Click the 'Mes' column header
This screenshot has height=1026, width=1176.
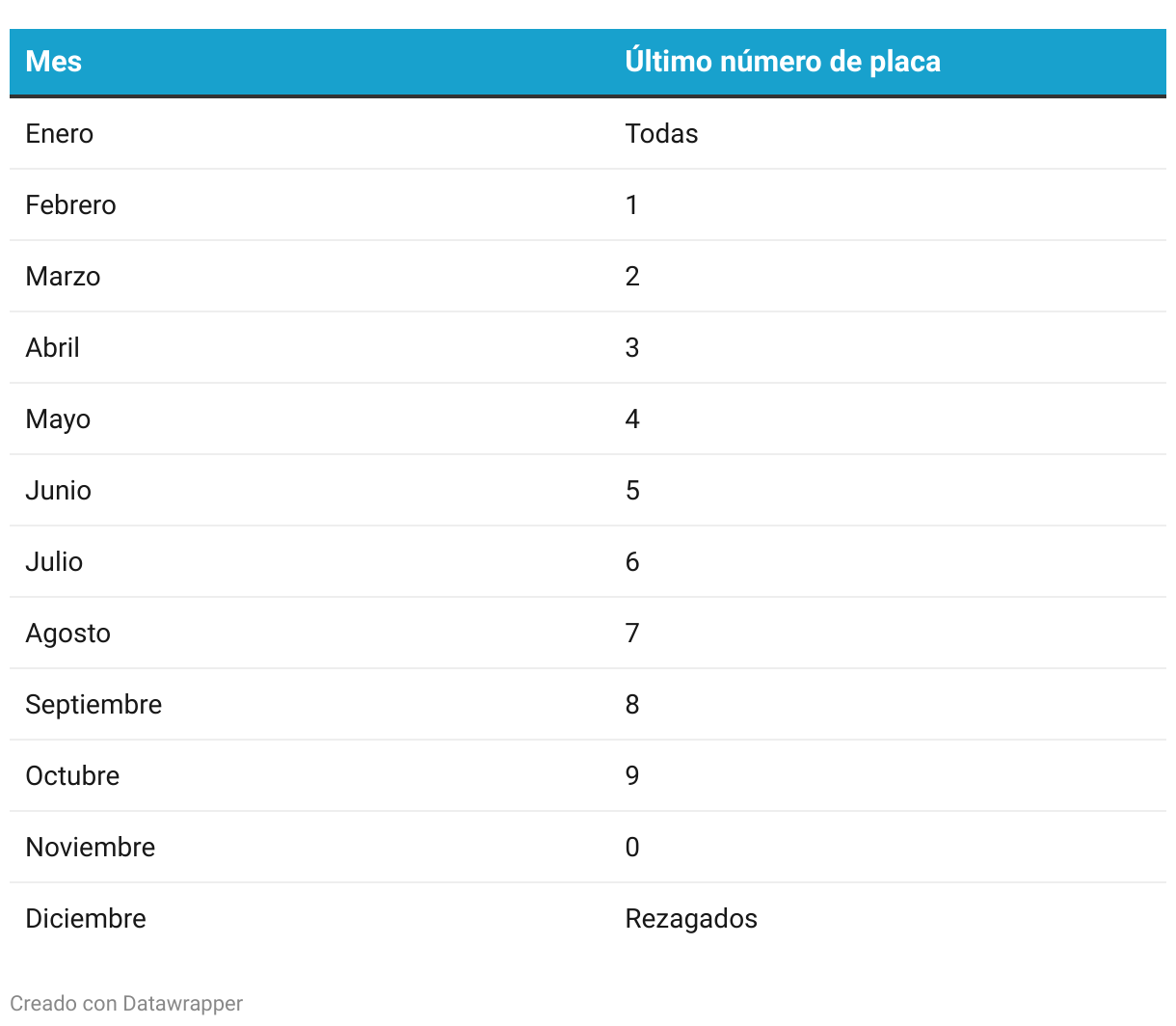point(54,62)
